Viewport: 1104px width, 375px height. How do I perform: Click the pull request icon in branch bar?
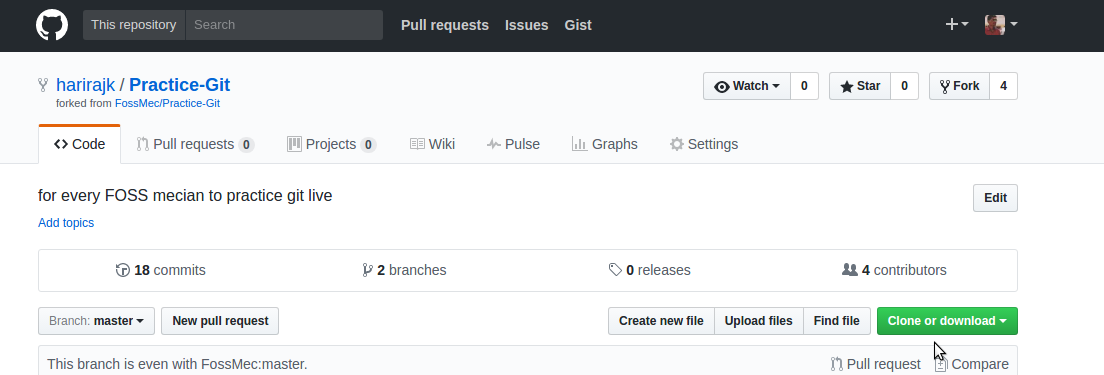pos(836,364)
